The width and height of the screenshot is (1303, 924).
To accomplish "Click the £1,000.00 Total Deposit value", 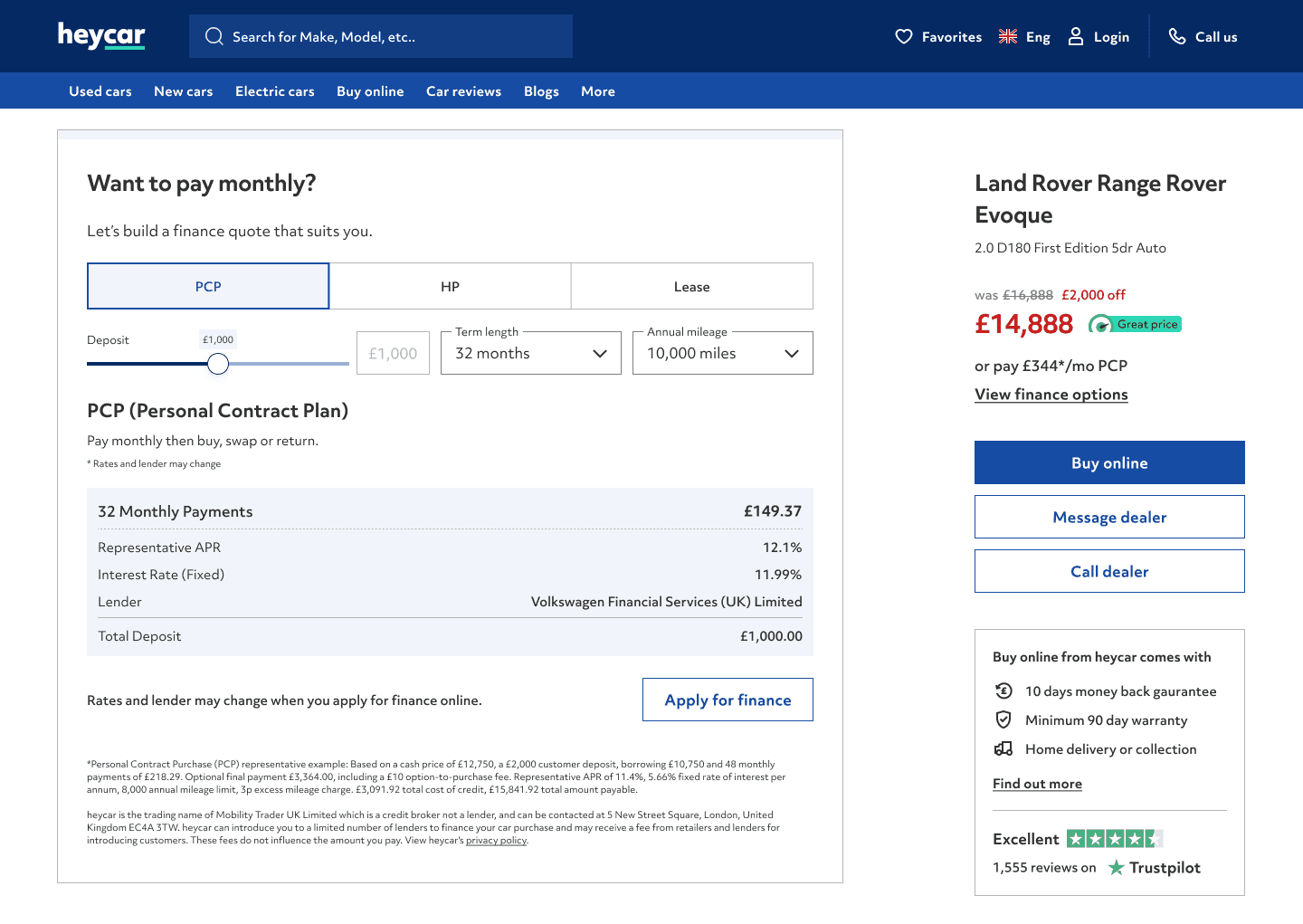I will 771,636.
